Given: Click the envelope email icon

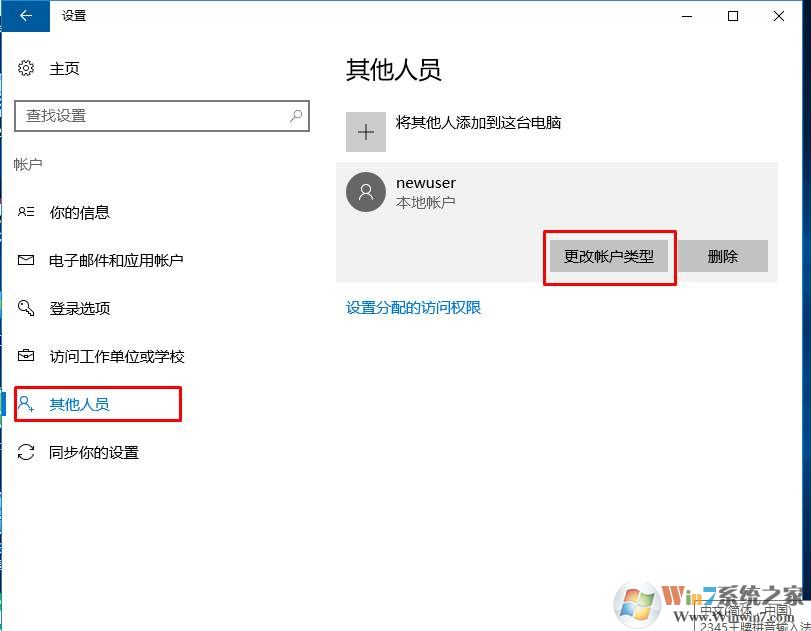Looking at the screenshot, I should [x=26, y=260].
